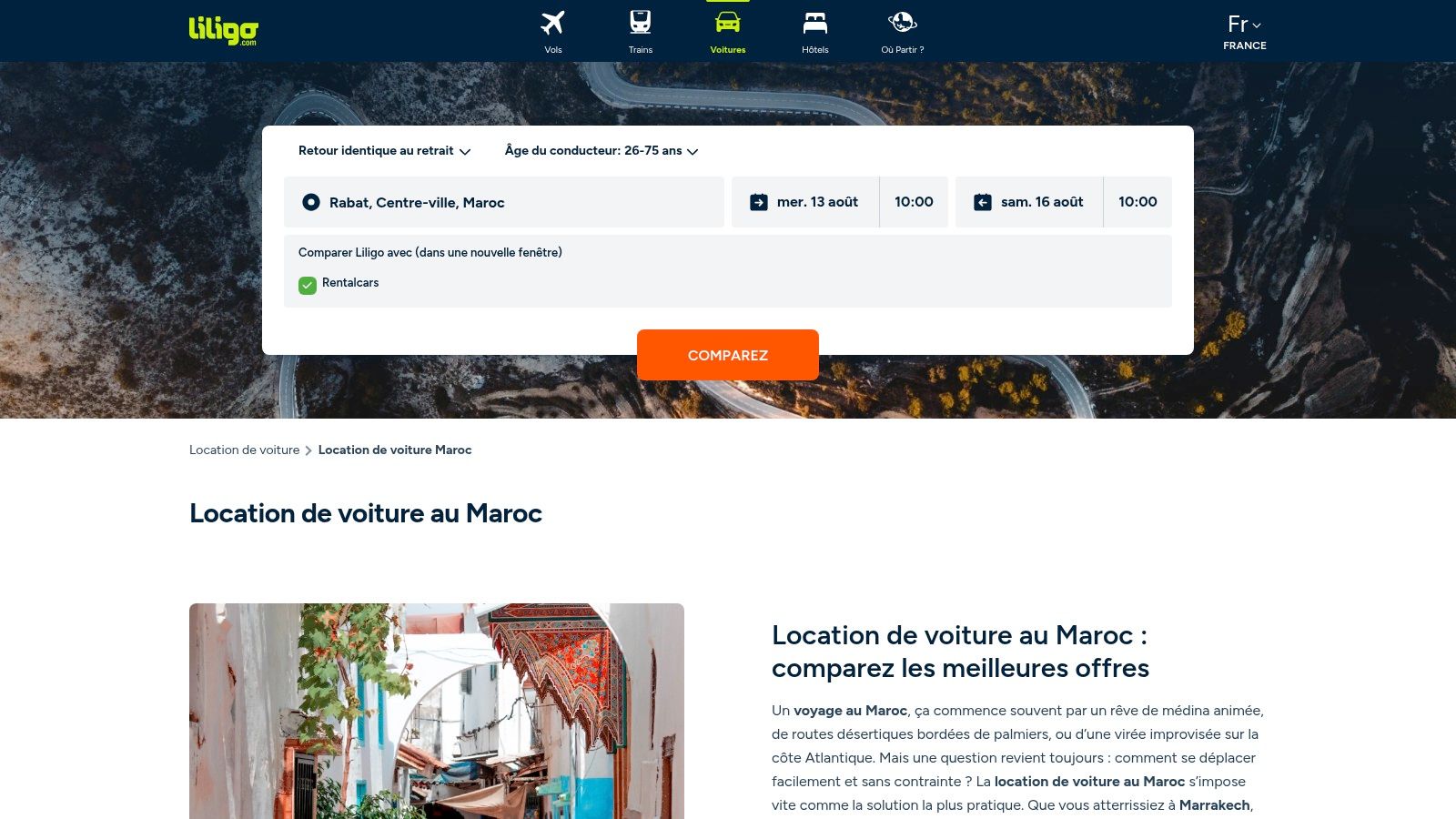This screenshot has width=1456, height=819.
Task: Open the Morocco street photo thumbnail
Action: (437, 711)
